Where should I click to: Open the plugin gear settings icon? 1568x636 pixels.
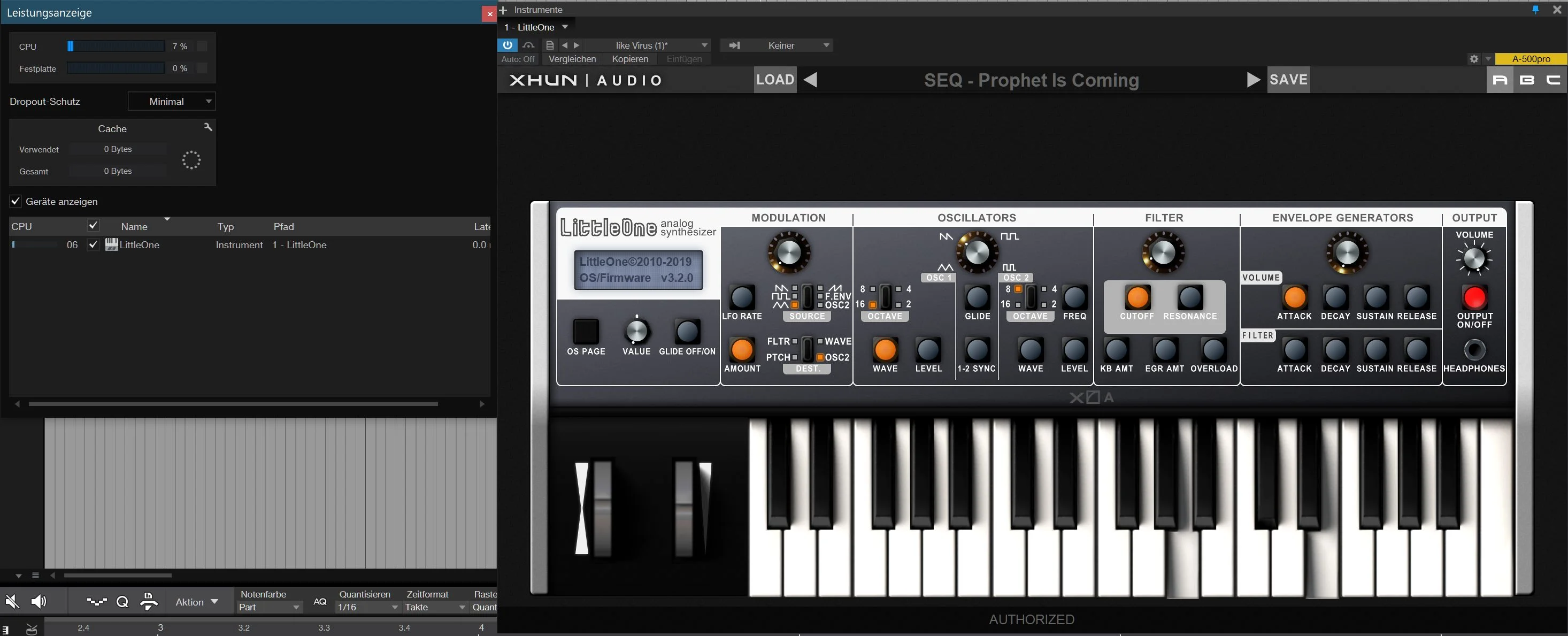(x=1474, y=59)
